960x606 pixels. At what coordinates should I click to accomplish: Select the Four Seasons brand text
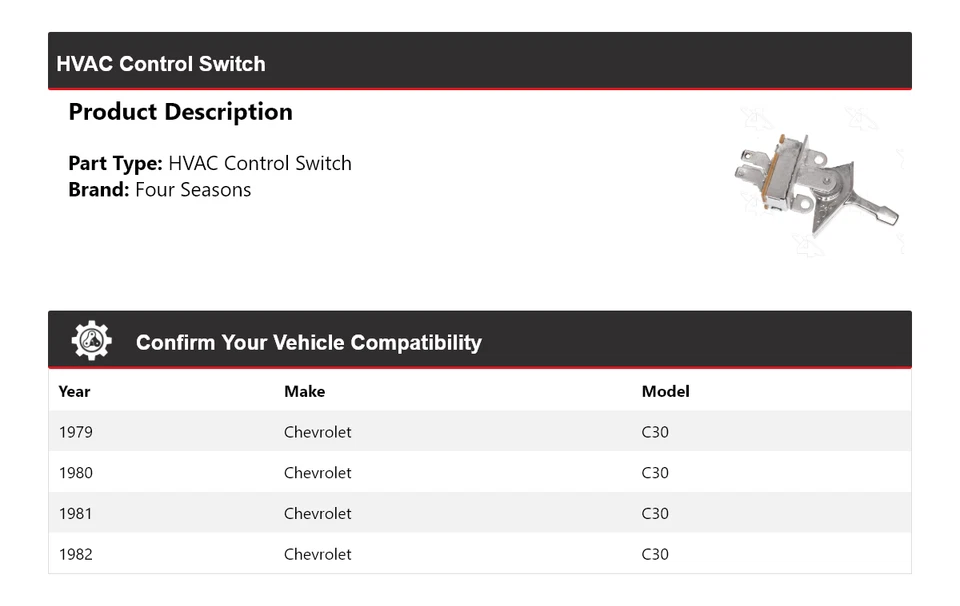tap(193, 190)
